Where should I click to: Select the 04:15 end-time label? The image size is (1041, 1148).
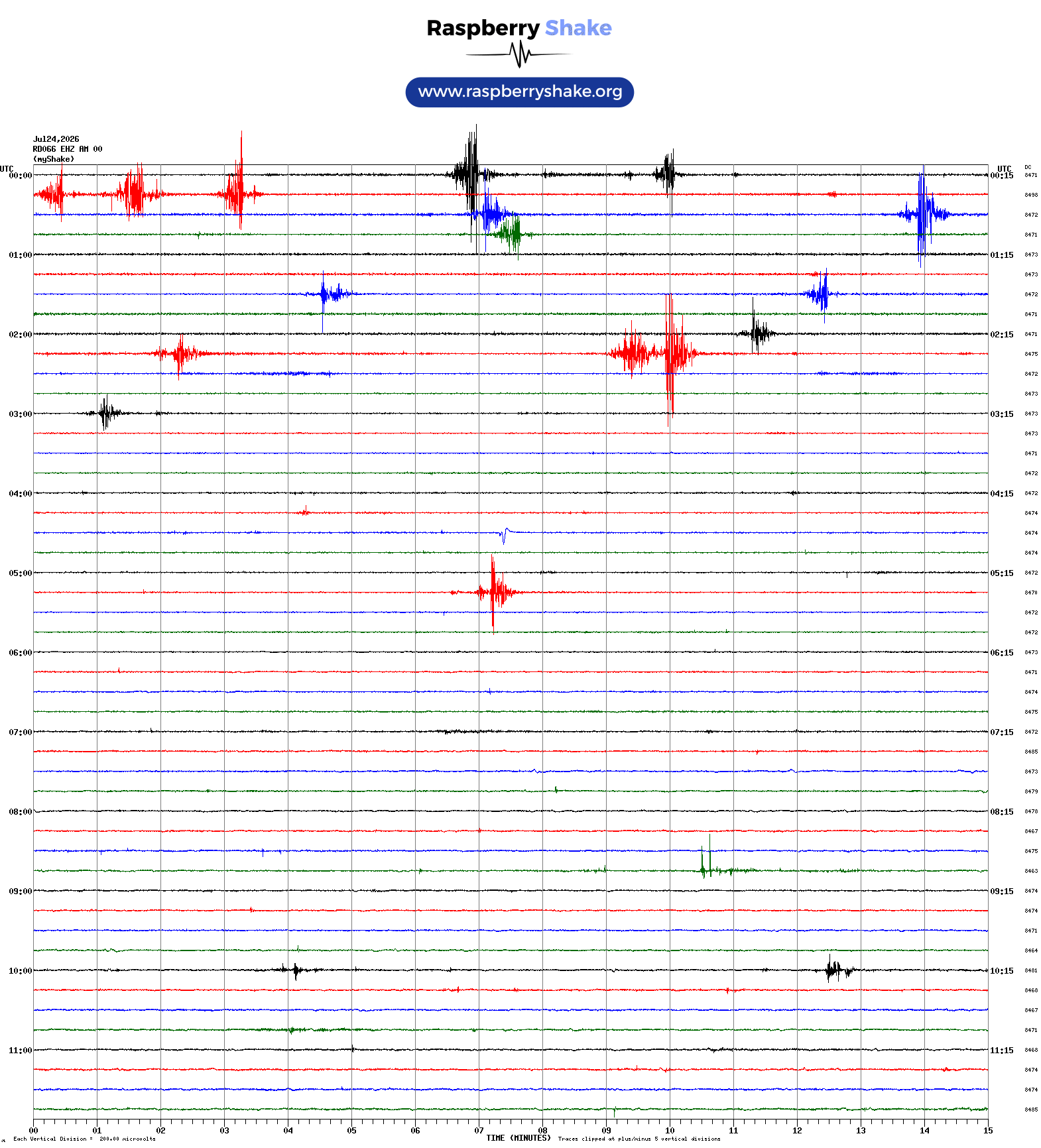[x=1002, y=494]
